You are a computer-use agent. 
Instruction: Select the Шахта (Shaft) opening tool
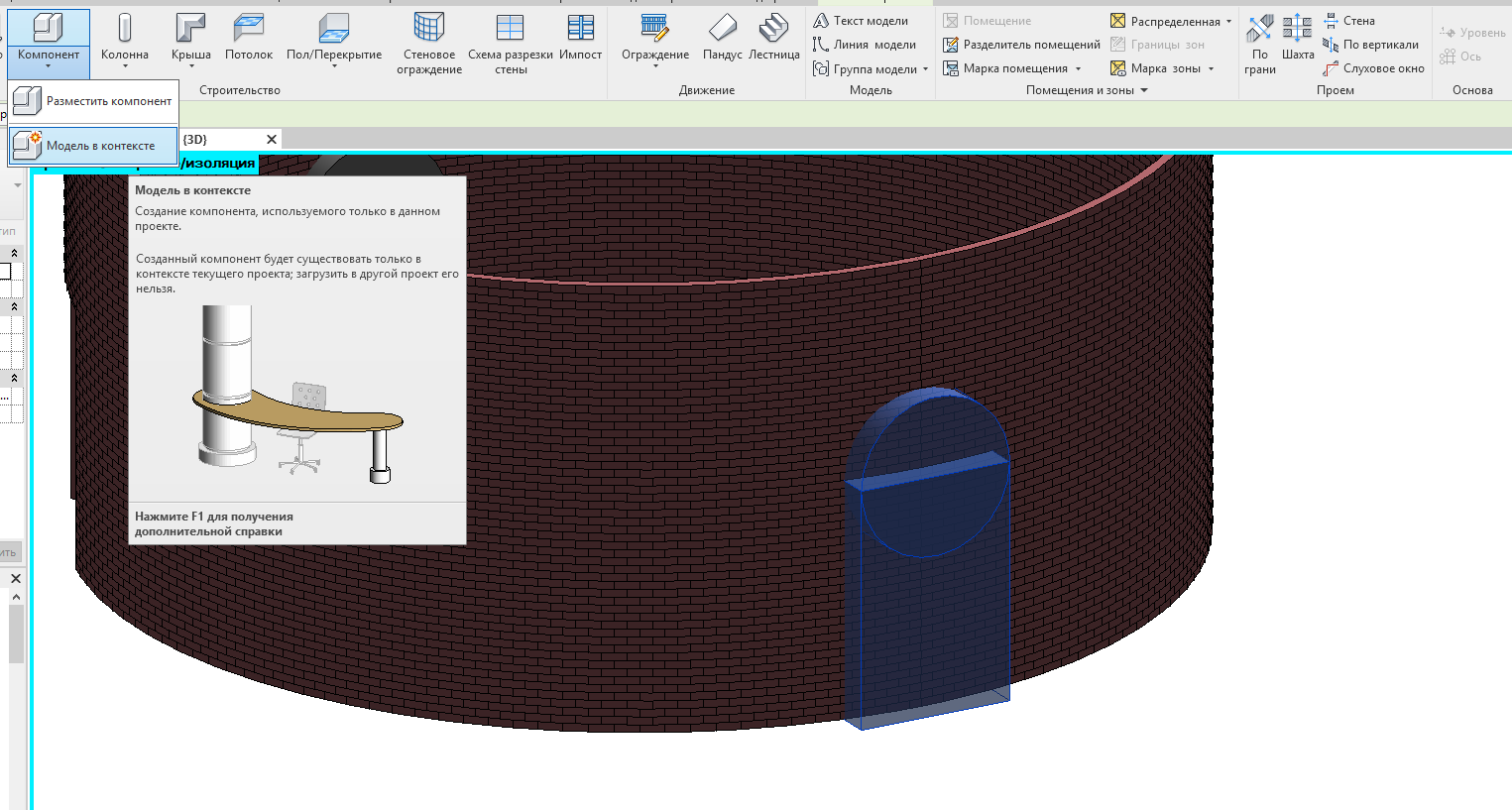1297,29
